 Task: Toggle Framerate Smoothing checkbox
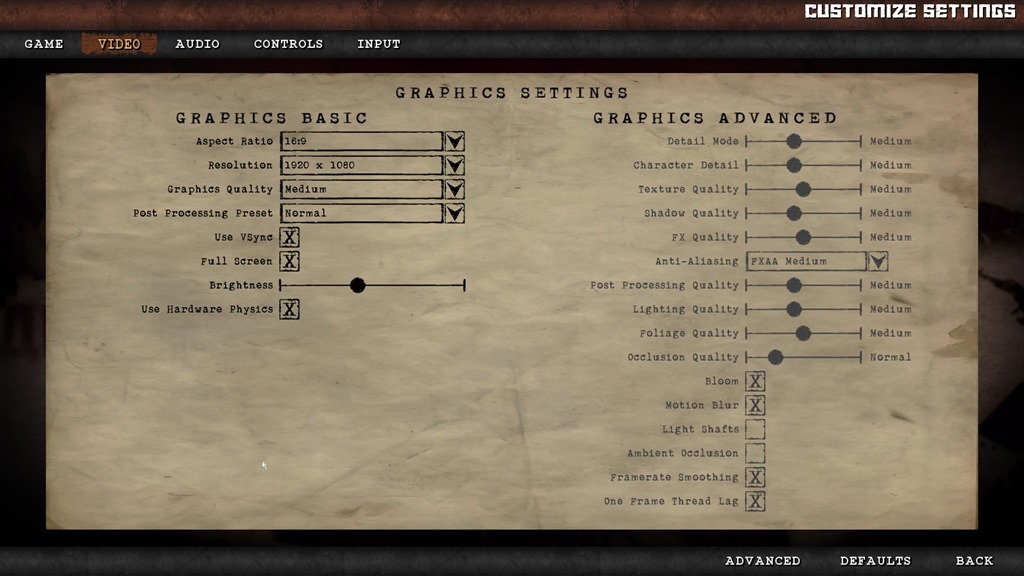pyautogui.click(x=755, y=478)
